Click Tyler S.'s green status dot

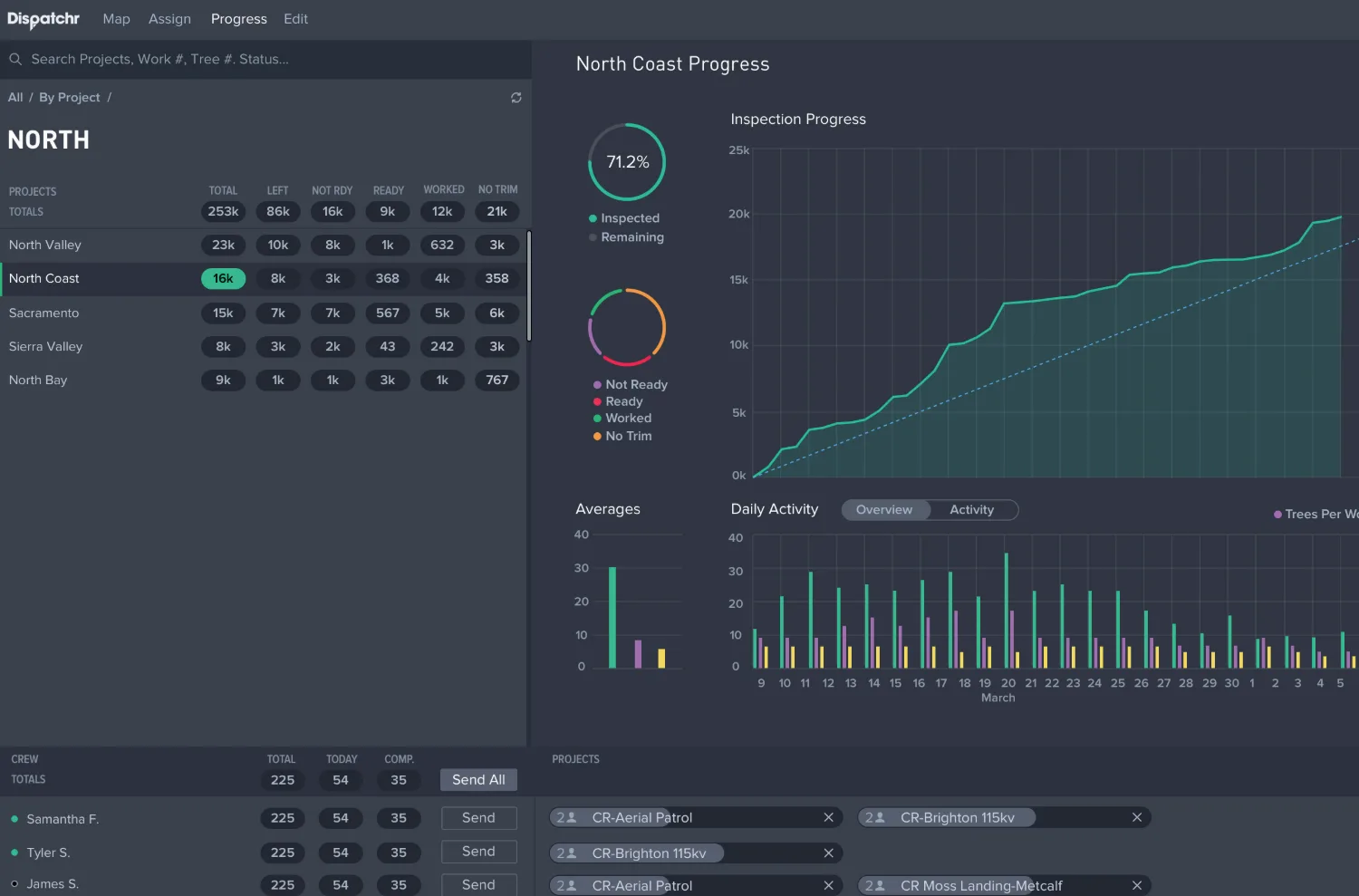(x=14, y=853)
